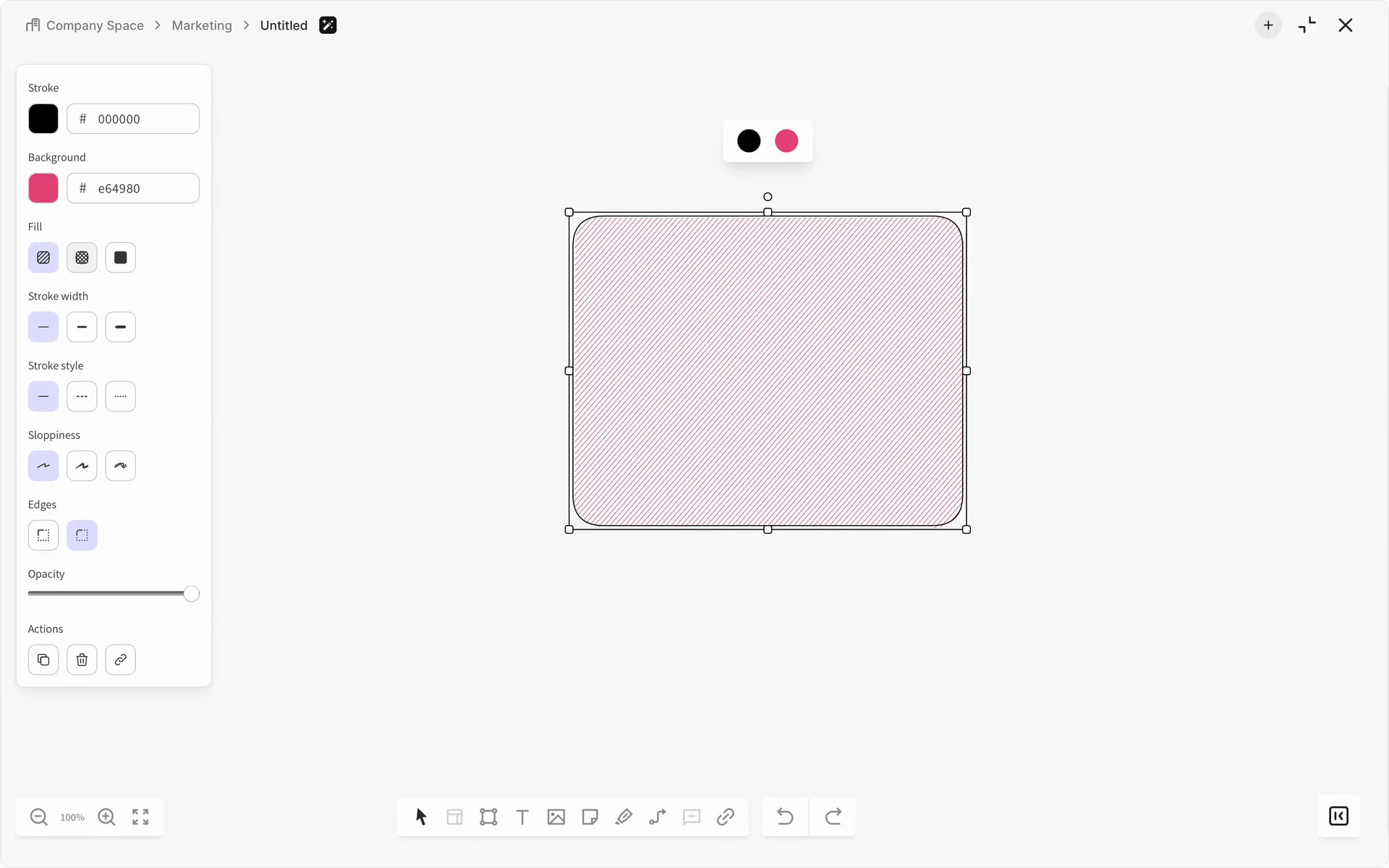1389x868 pixels.
Task: Delete the selected shape with trash icon
Action: pos(82,660)
